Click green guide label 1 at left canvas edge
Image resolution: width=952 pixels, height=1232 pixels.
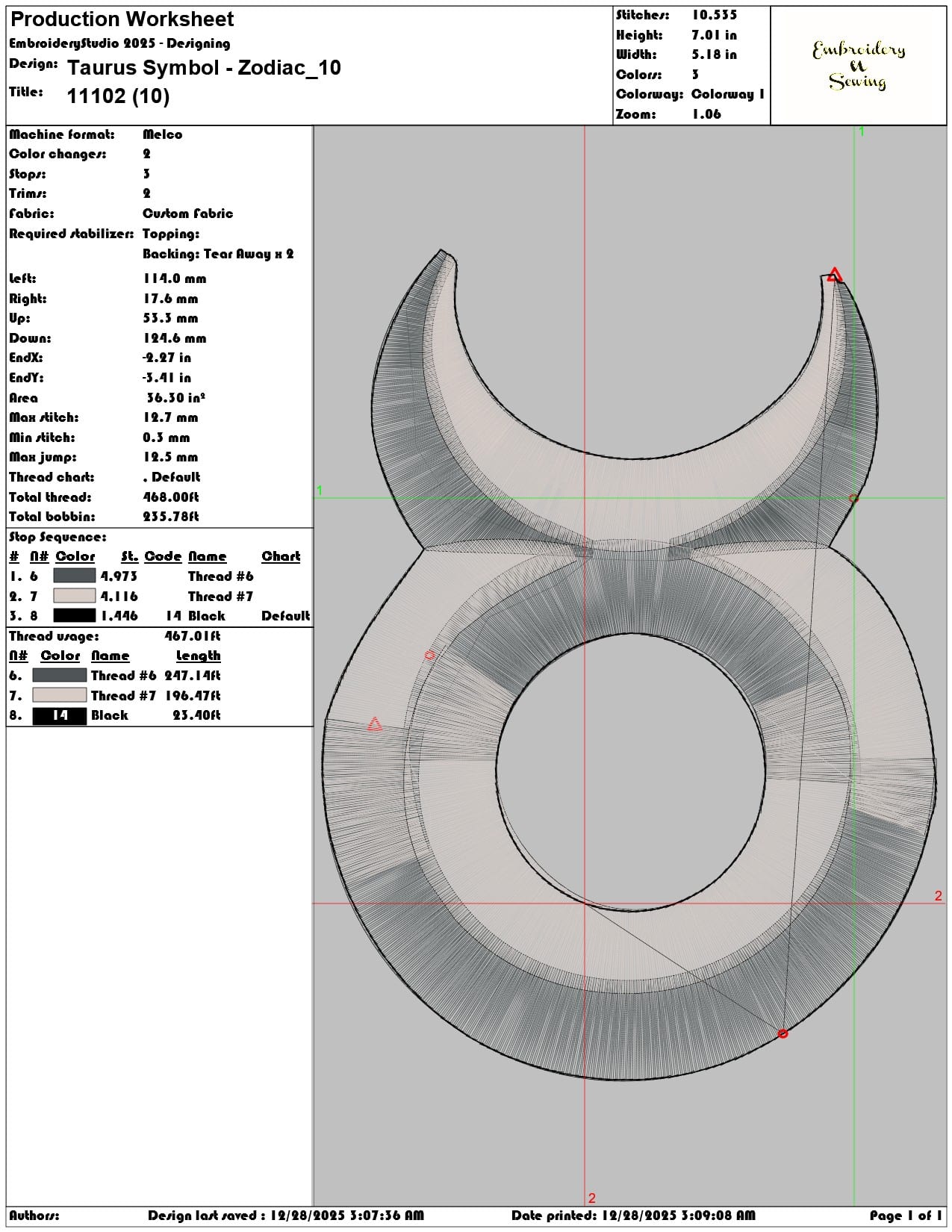tap(320, 491)
